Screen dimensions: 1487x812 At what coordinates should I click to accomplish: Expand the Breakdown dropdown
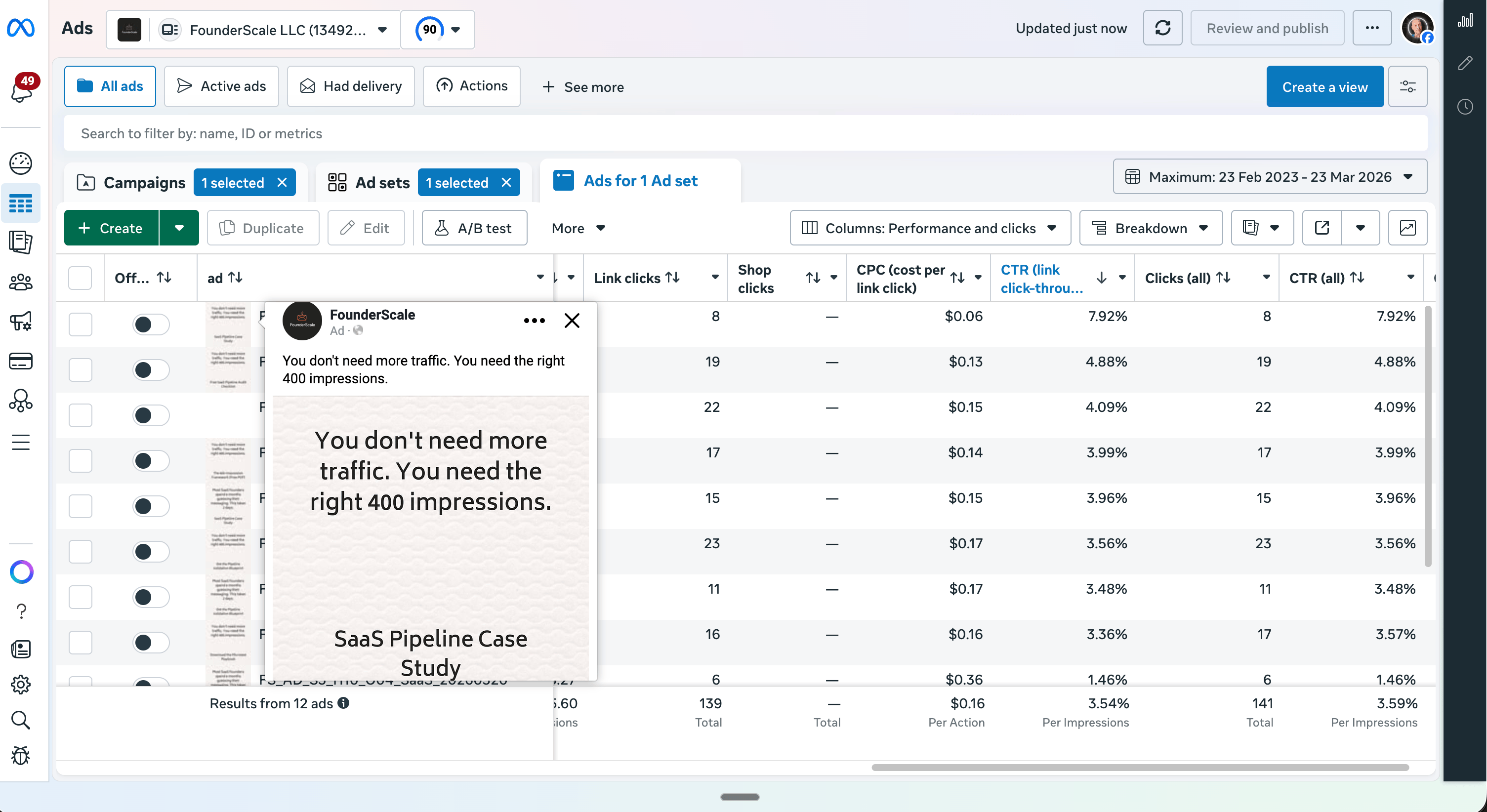click(x=1151, y=228)
